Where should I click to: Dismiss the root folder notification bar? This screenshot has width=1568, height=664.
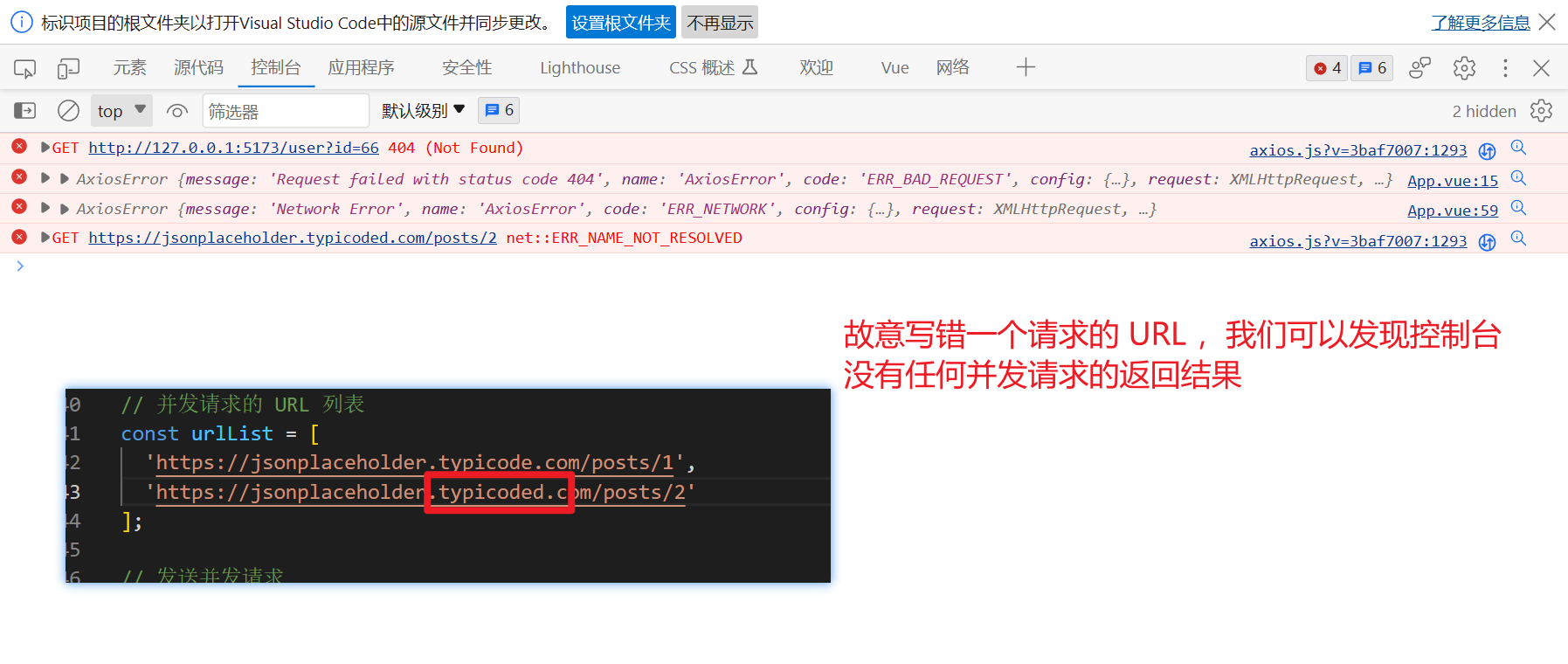coord(1548,22)
